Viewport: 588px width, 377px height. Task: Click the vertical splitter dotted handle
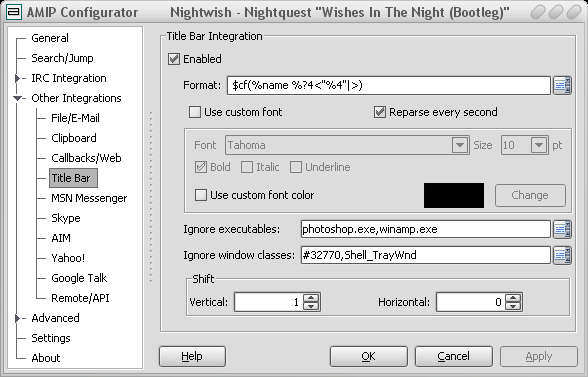[151, 197]
